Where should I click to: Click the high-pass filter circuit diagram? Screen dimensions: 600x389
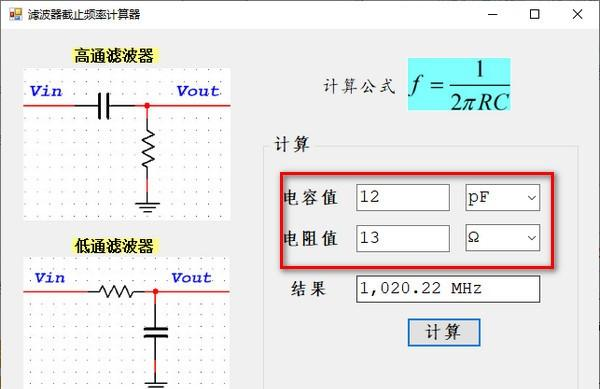127,144
